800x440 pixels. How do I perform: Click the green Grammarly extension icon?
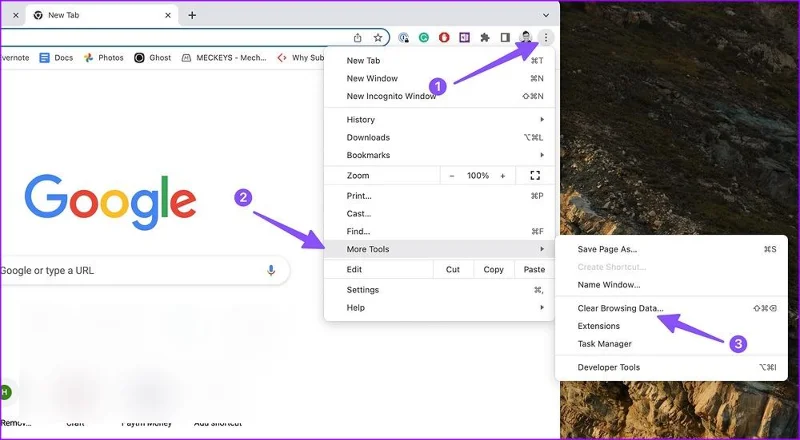point(423,37)
